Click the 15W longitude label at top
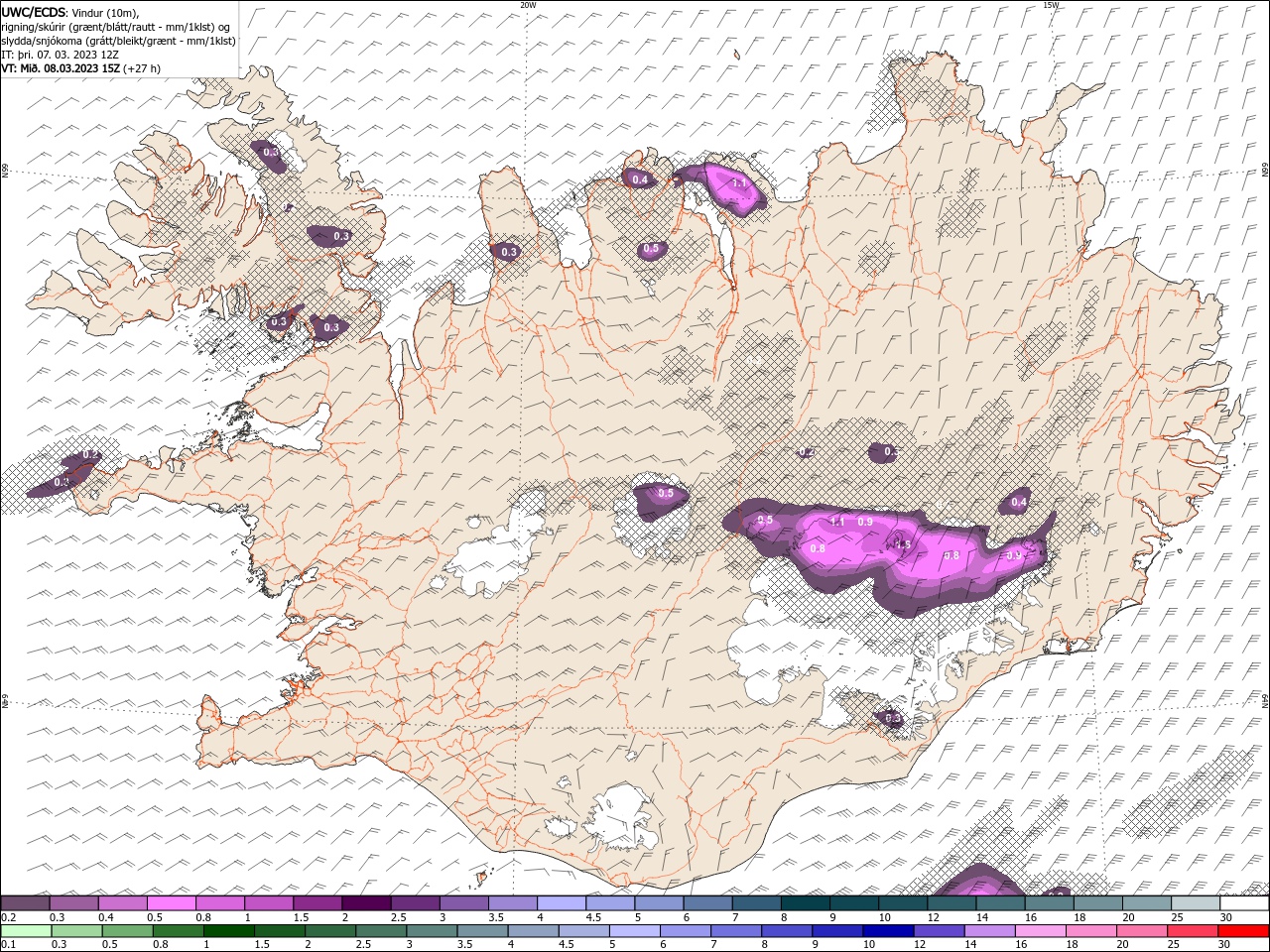1270x952 pixels. (1051, 5)
